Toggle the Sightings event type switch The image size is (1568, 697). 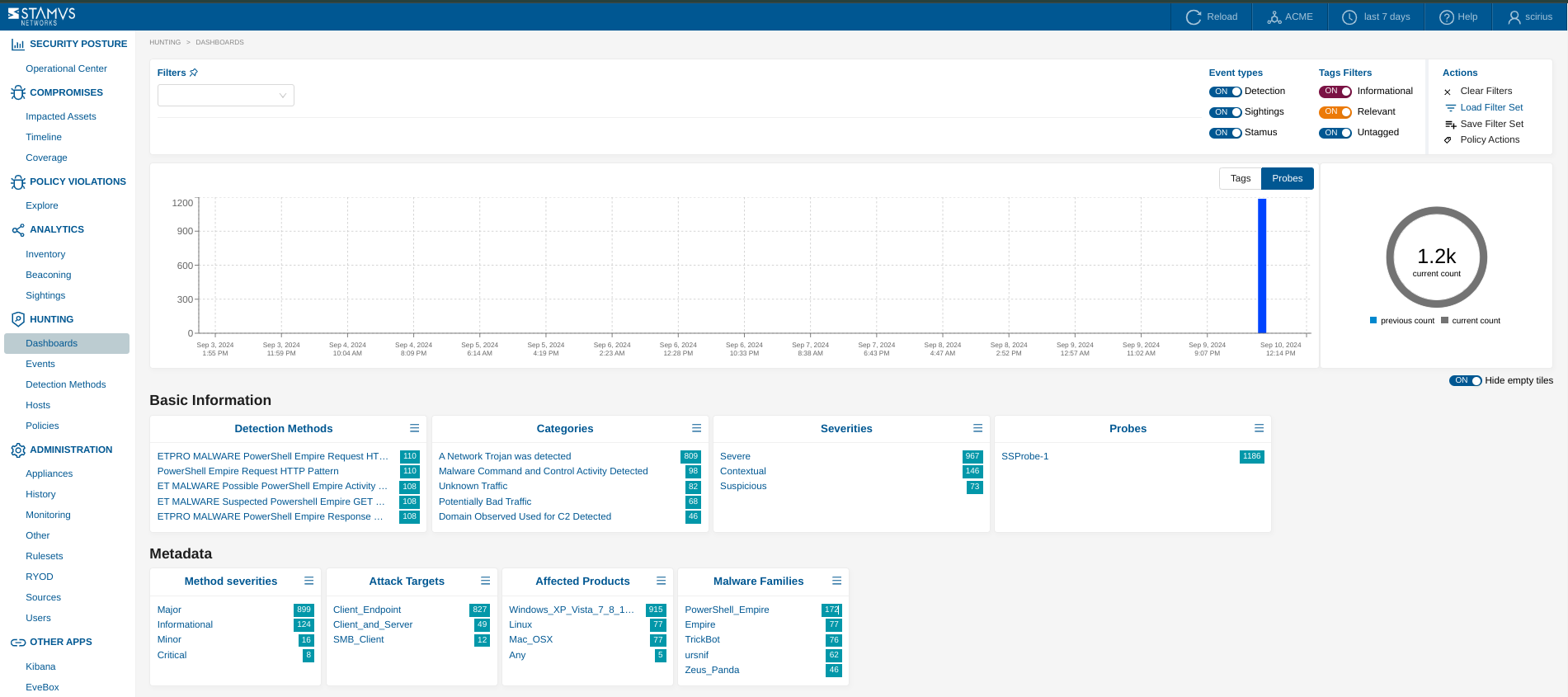click(x=1225, y=112)
